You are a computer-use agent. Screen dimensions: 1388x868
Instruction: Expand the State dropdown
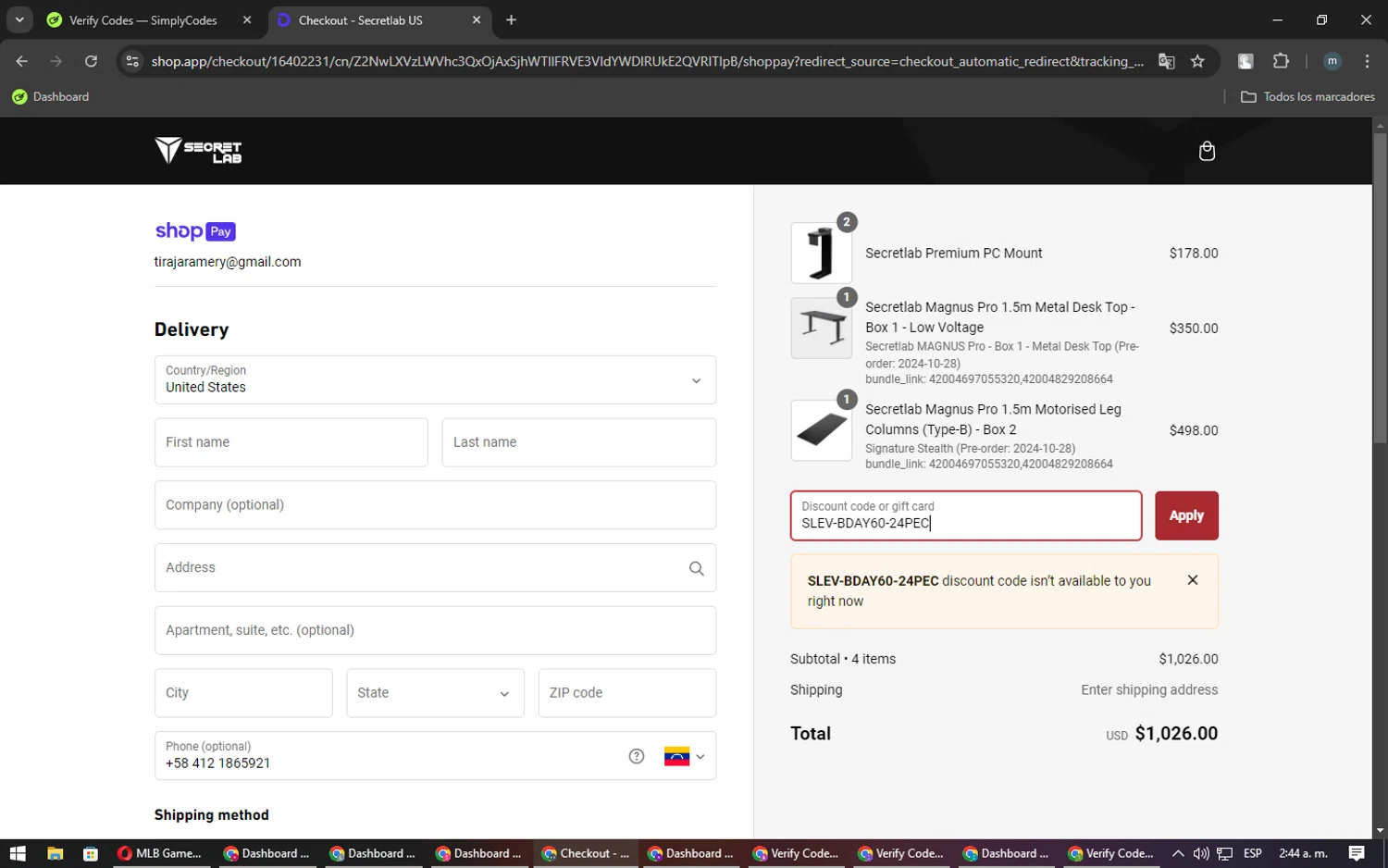tap(435, 693)
